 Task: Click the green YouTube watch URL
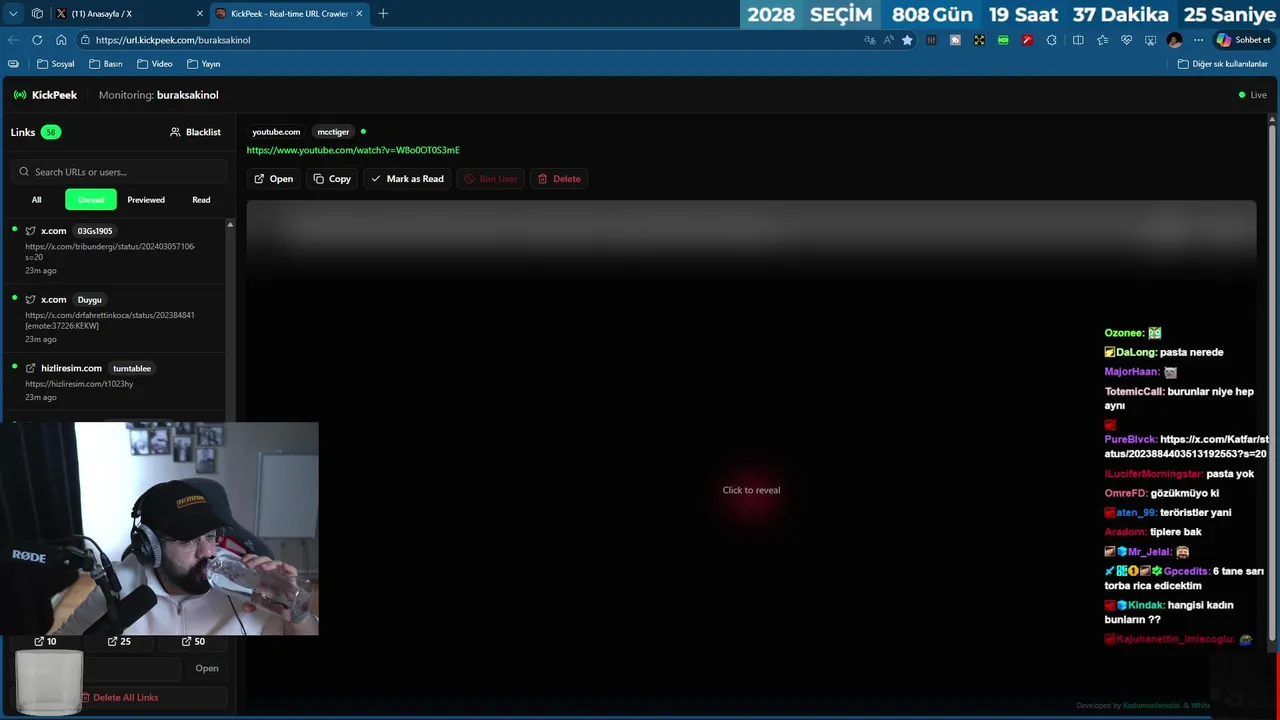click(353, 150)
